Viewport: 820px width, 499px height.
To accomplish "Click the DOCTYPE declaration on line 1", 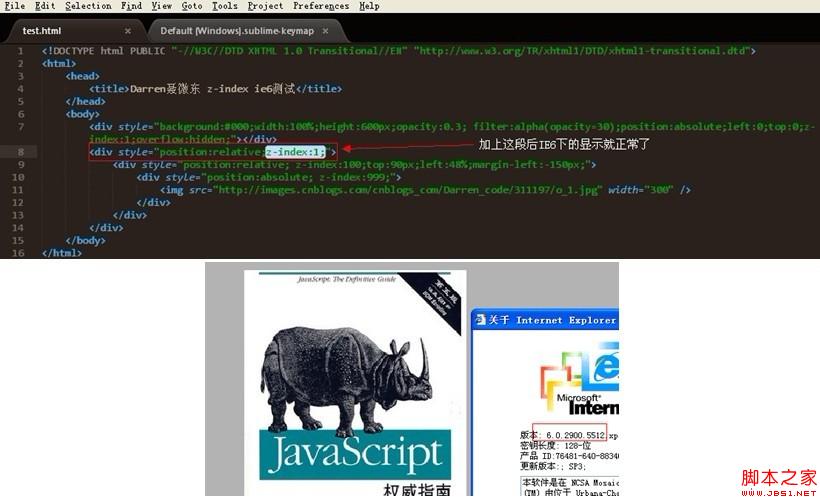I will point(398,51).
